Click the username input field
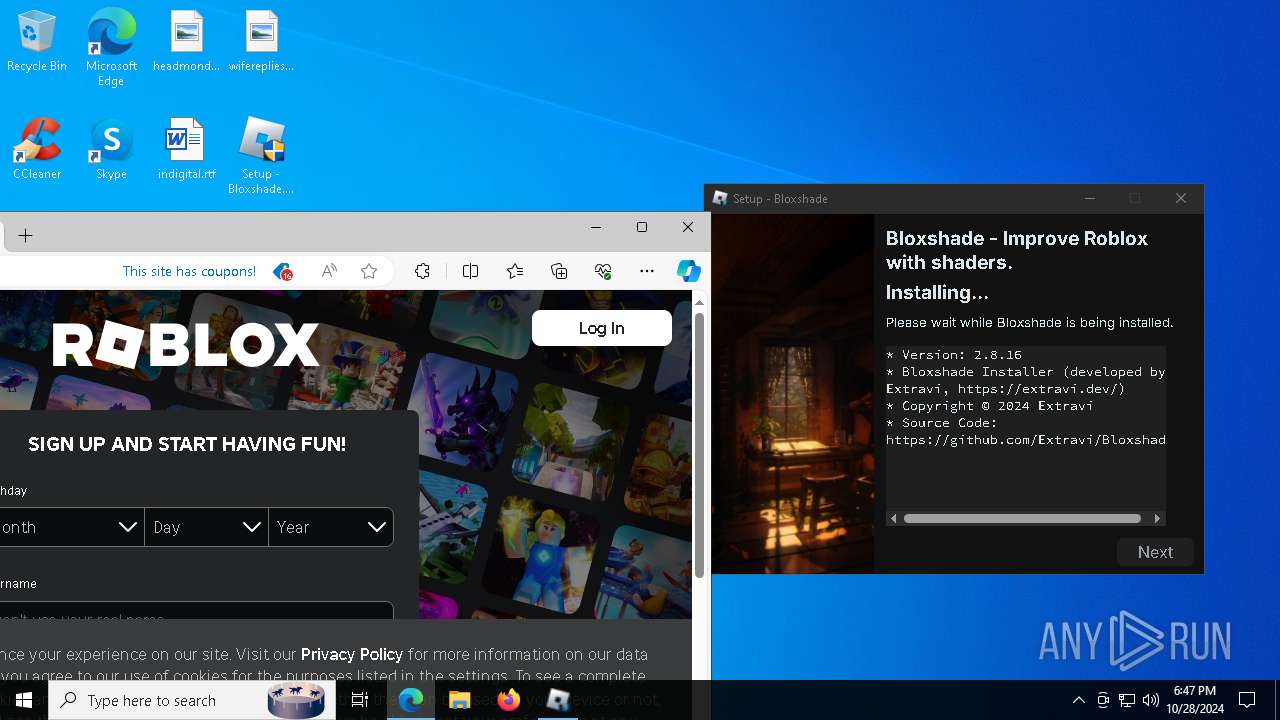 [196, 611]
